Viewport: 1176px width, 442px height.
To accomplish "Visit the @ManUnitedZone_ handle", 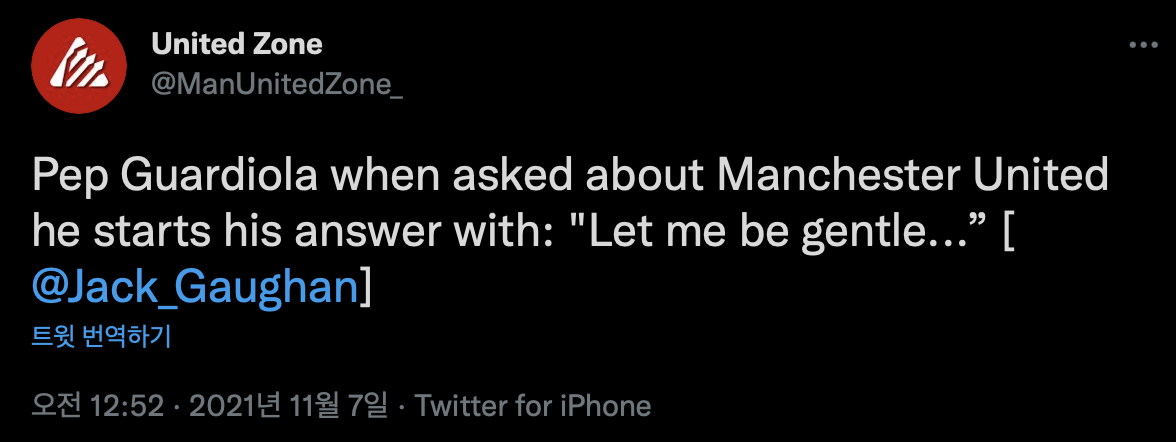I will [277, 85].
